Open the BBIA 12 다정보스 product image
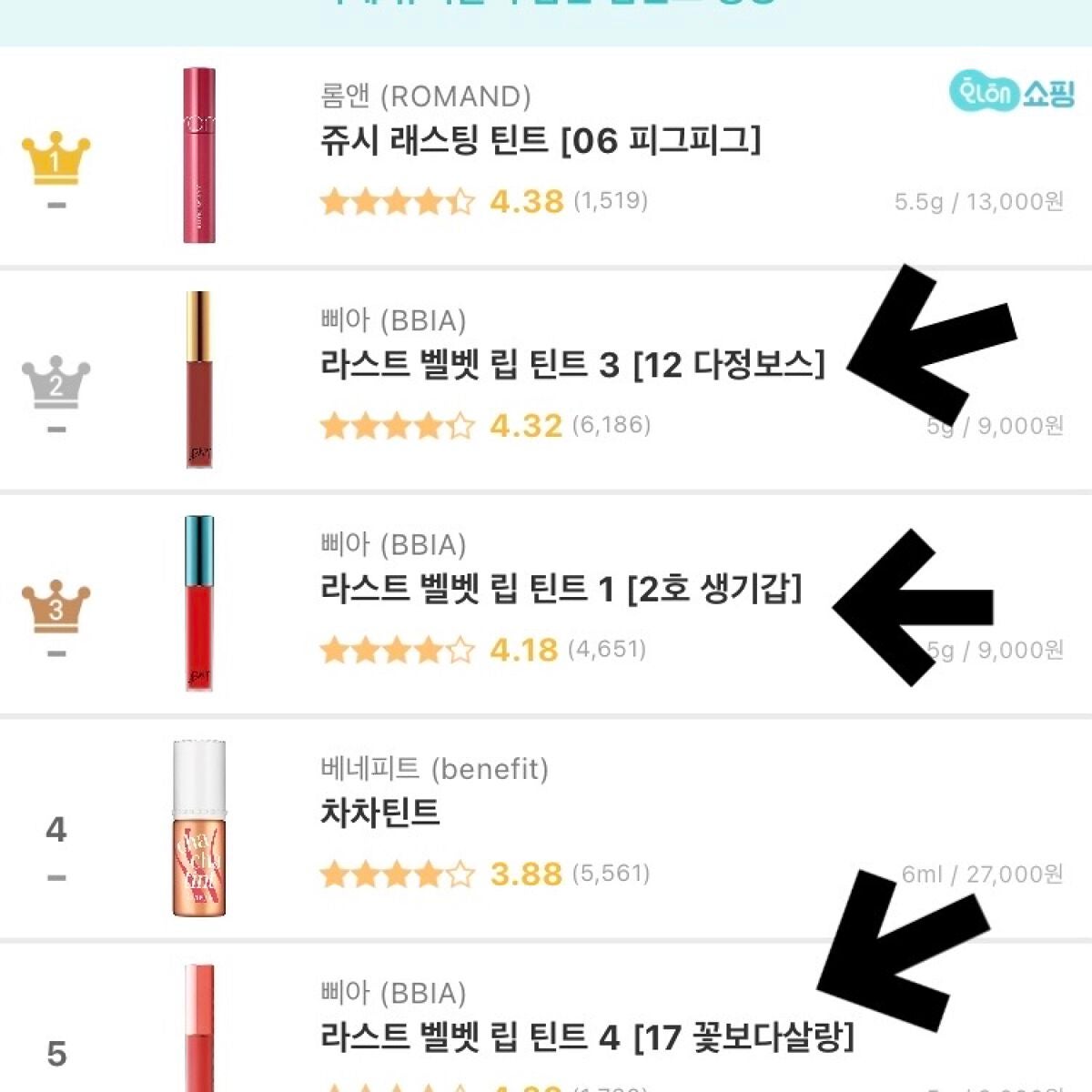 199,379
